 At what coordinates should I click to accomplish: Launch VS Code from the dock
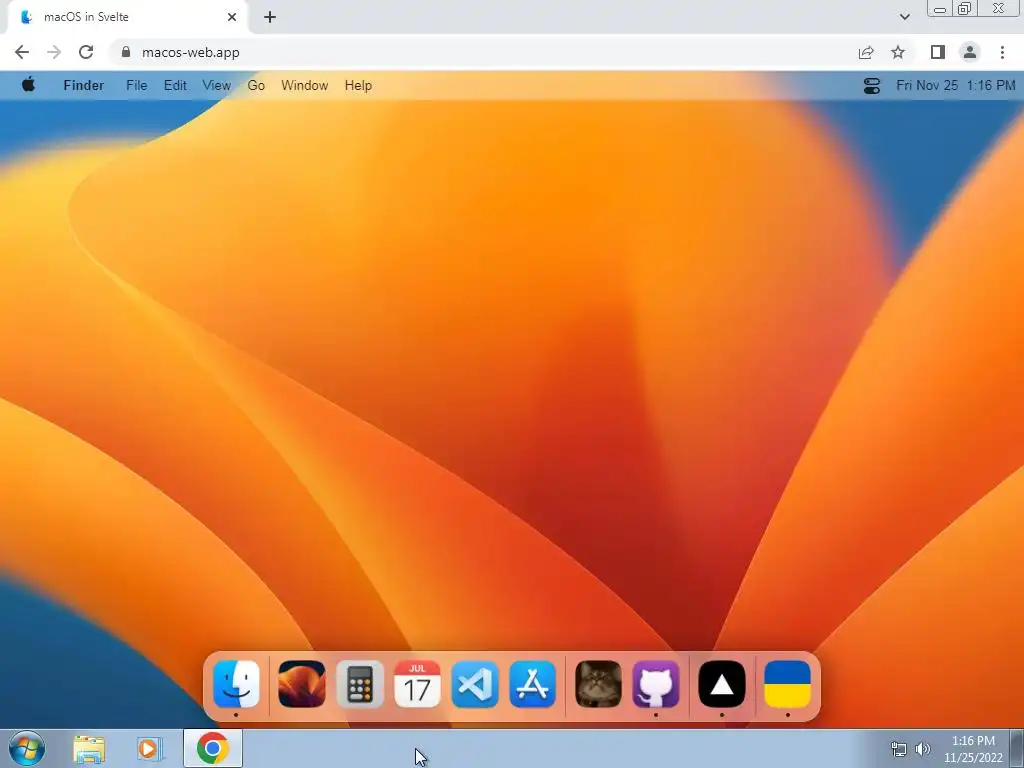point(475,684)
